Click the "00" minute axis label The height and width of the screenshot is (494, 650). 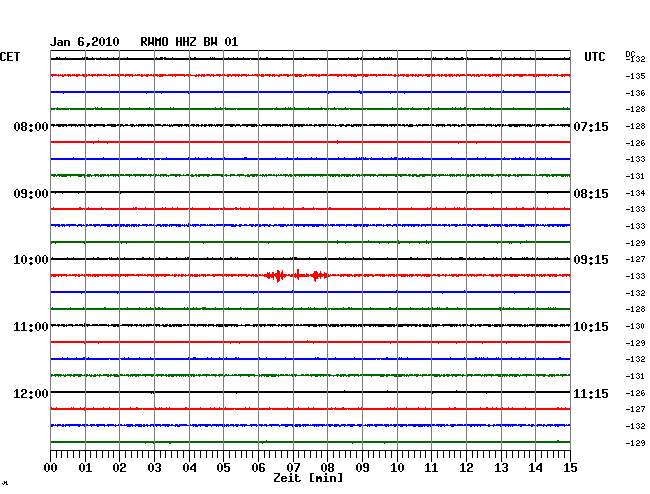tap(51, 468)
